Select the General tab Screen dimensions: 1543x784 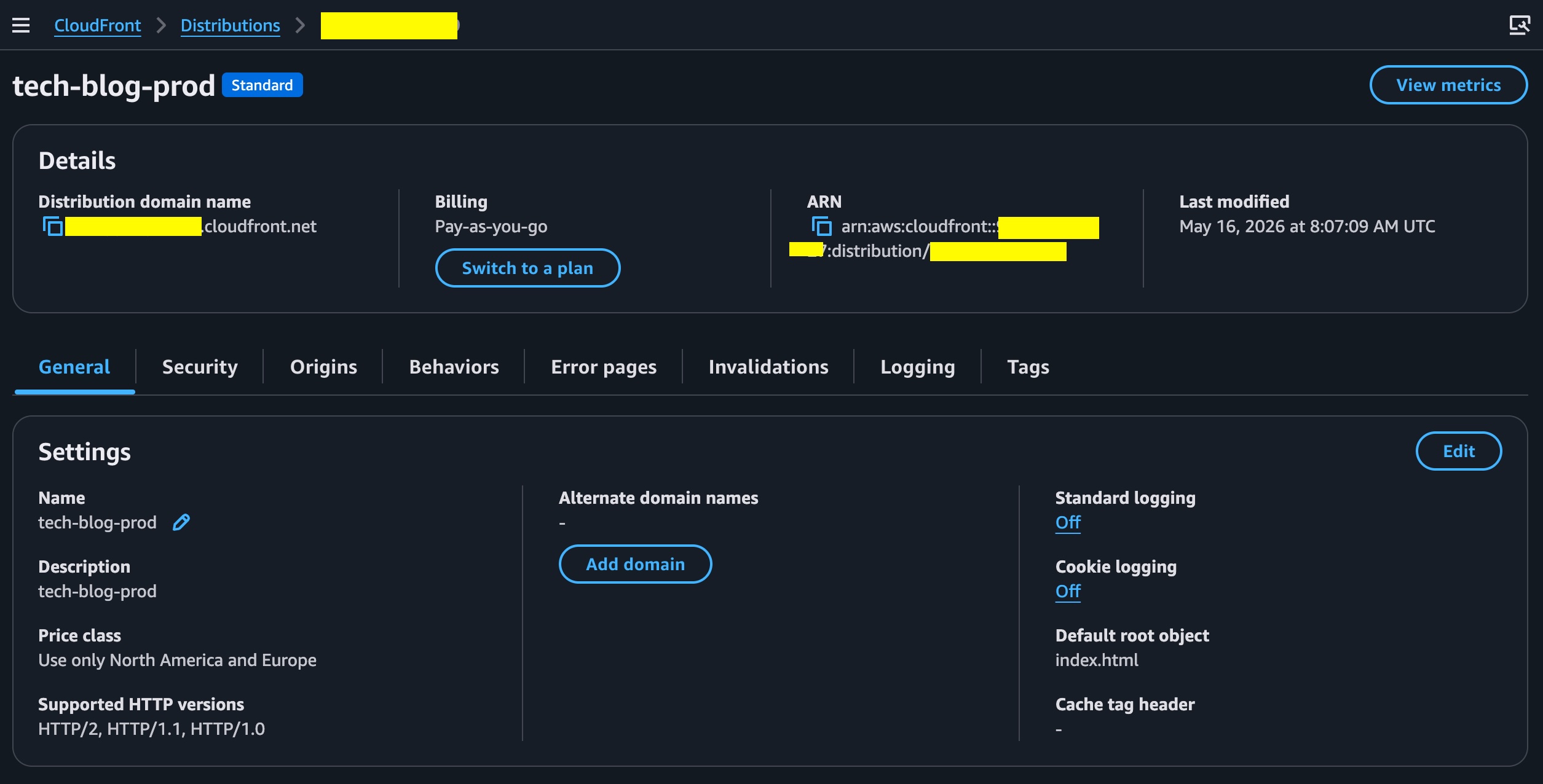[74, 367]
